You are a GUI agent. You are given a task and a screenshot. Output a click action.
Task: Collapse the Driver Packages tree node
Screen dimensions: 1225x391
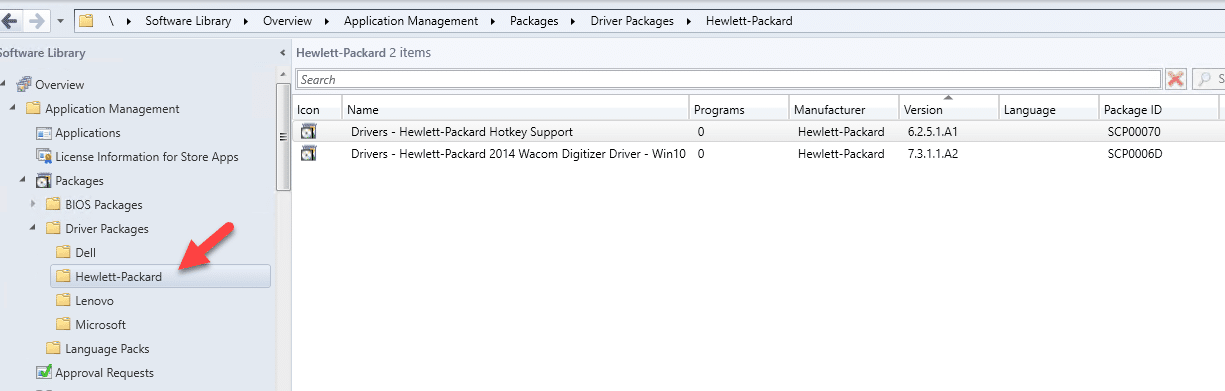pos(34,229)
